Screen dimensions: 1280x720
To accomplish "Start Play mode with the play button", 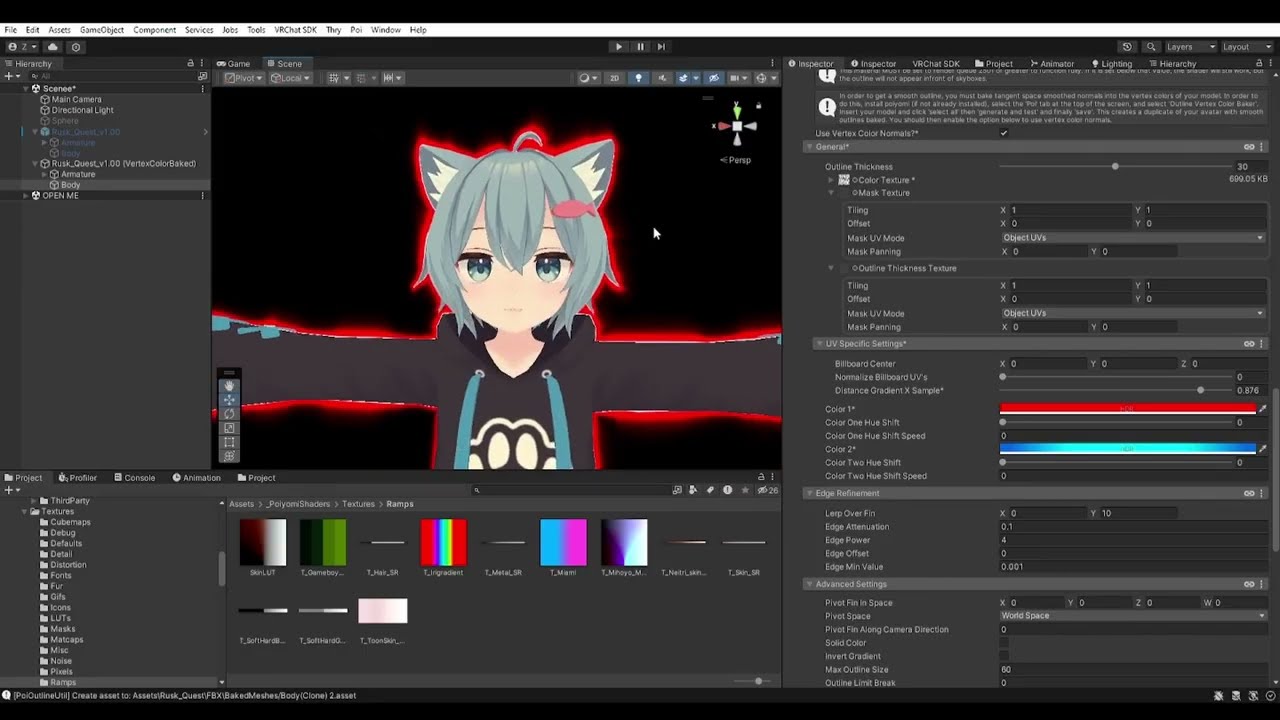I will point(618,47).
